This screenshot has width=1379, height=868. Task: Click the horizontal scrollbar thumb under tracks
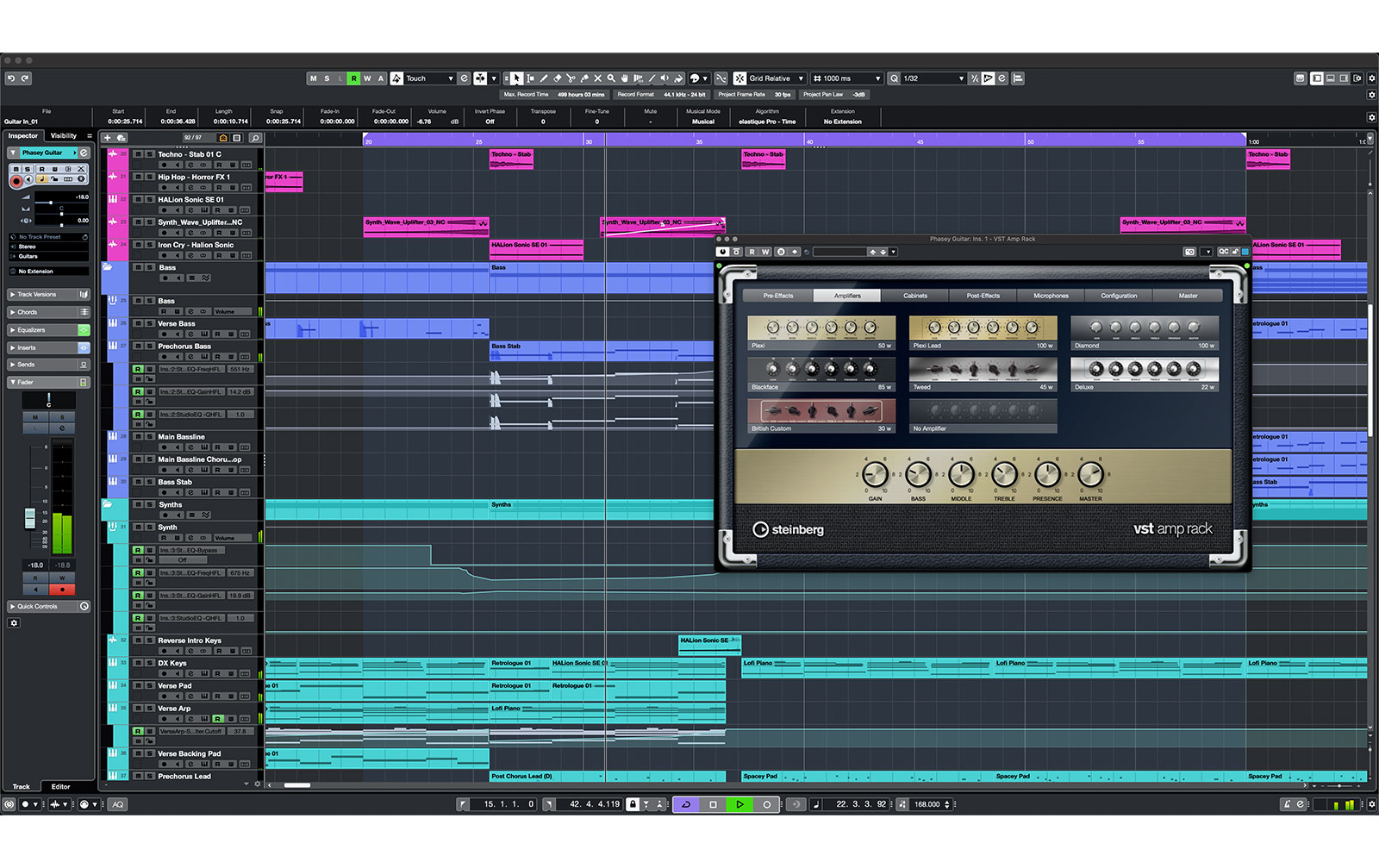point(297,785)
